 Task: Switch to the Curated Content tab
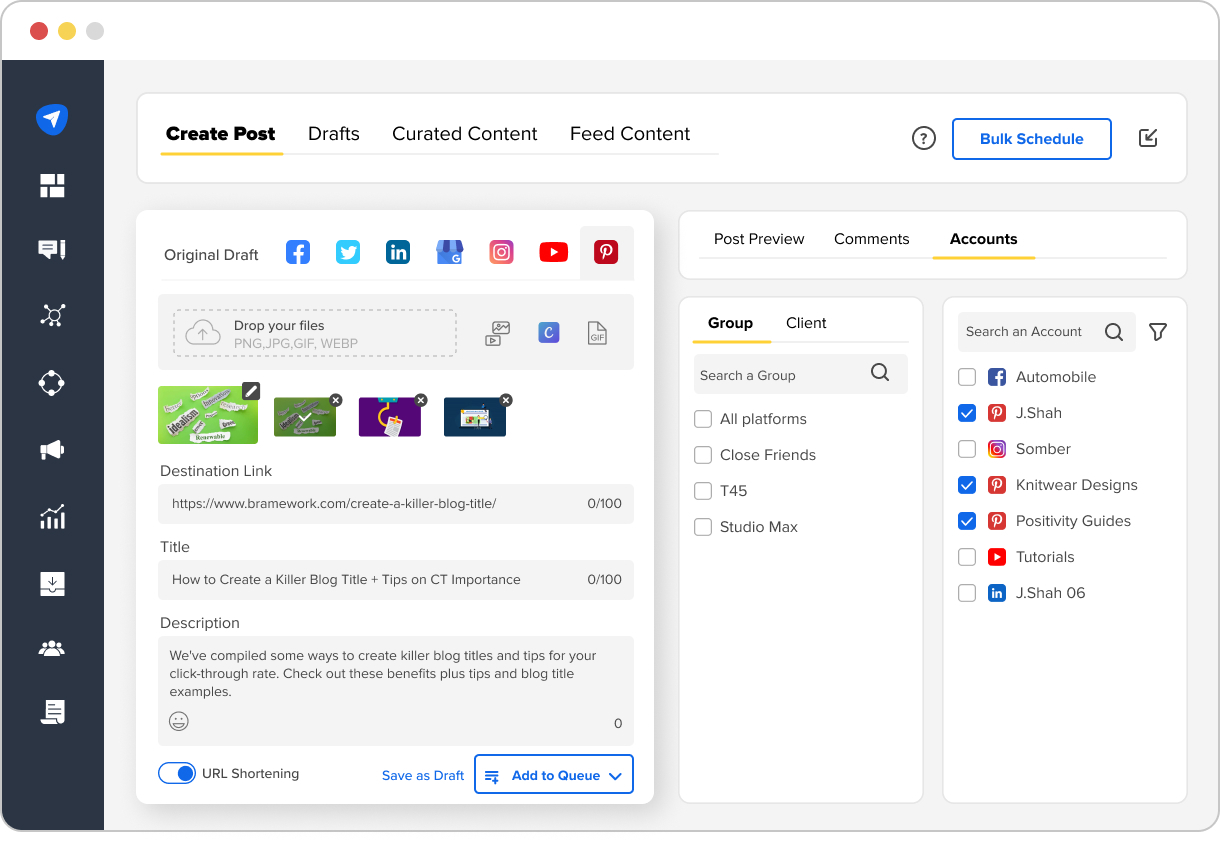(x=464, y=134)
